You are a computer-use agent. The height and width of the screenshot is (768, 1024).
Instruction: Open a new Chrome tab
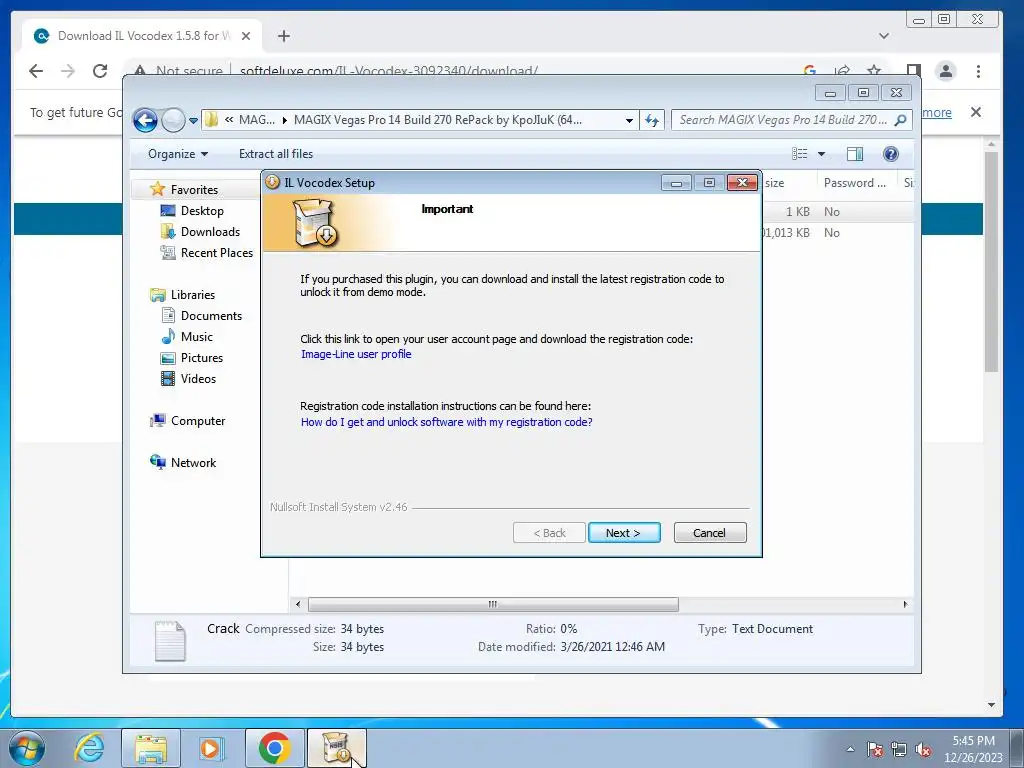coord(283,36)
